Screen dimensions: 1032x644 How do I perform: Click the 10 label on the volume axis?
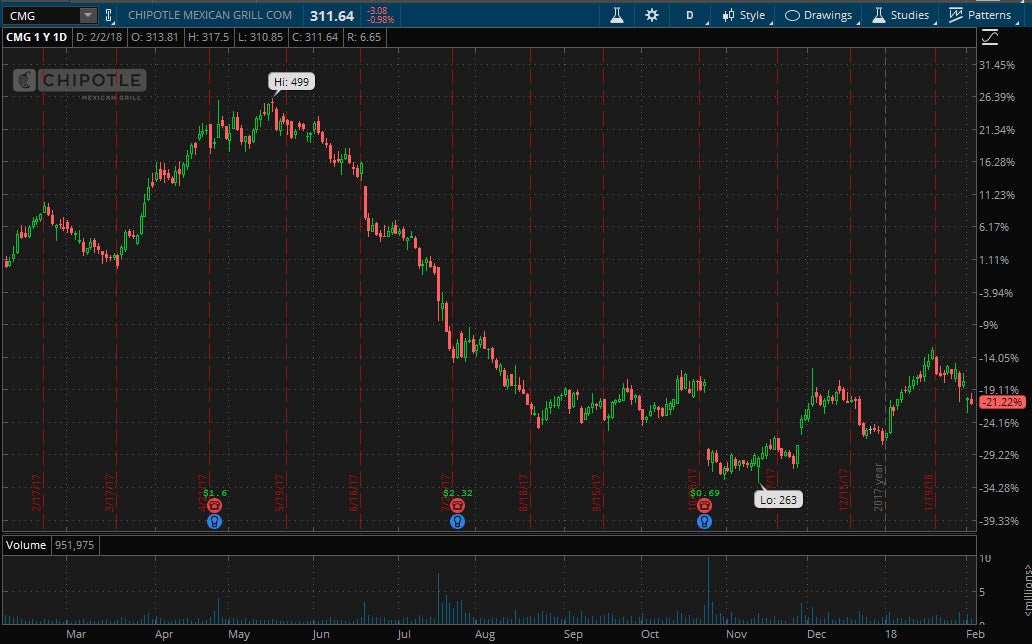(x=985, y=558)
